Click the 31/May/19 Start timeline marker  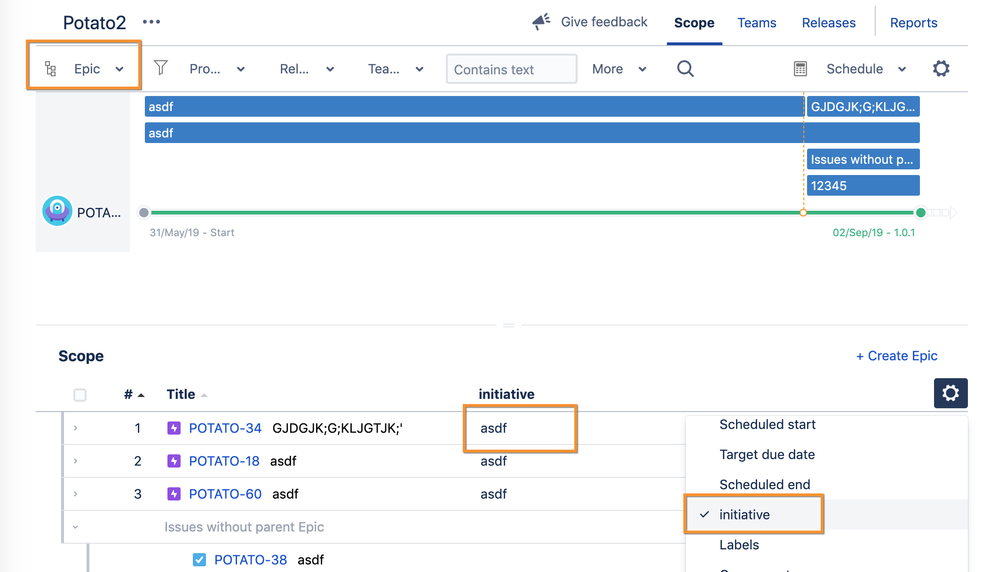(x=144, y=213)
